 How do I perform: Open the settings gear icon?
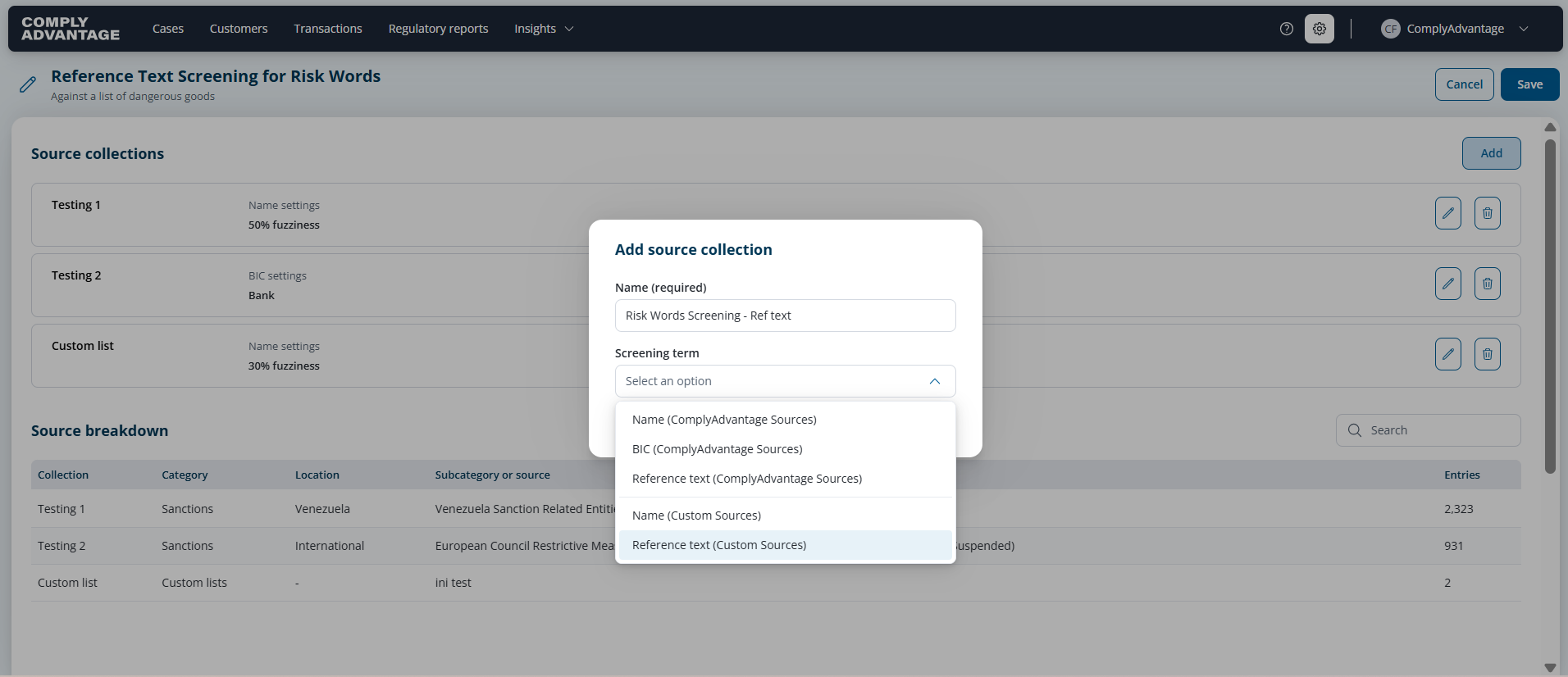(1320, 29)
